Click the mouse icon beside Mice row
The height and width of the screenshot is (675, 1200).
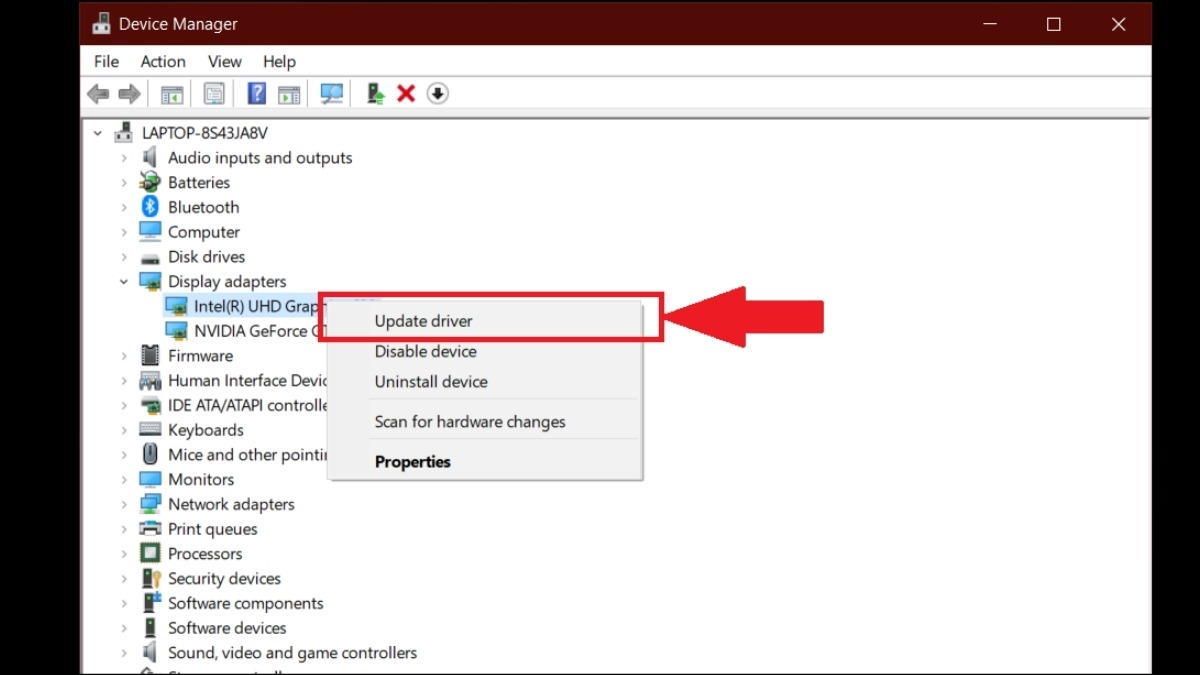pos(150,454)
